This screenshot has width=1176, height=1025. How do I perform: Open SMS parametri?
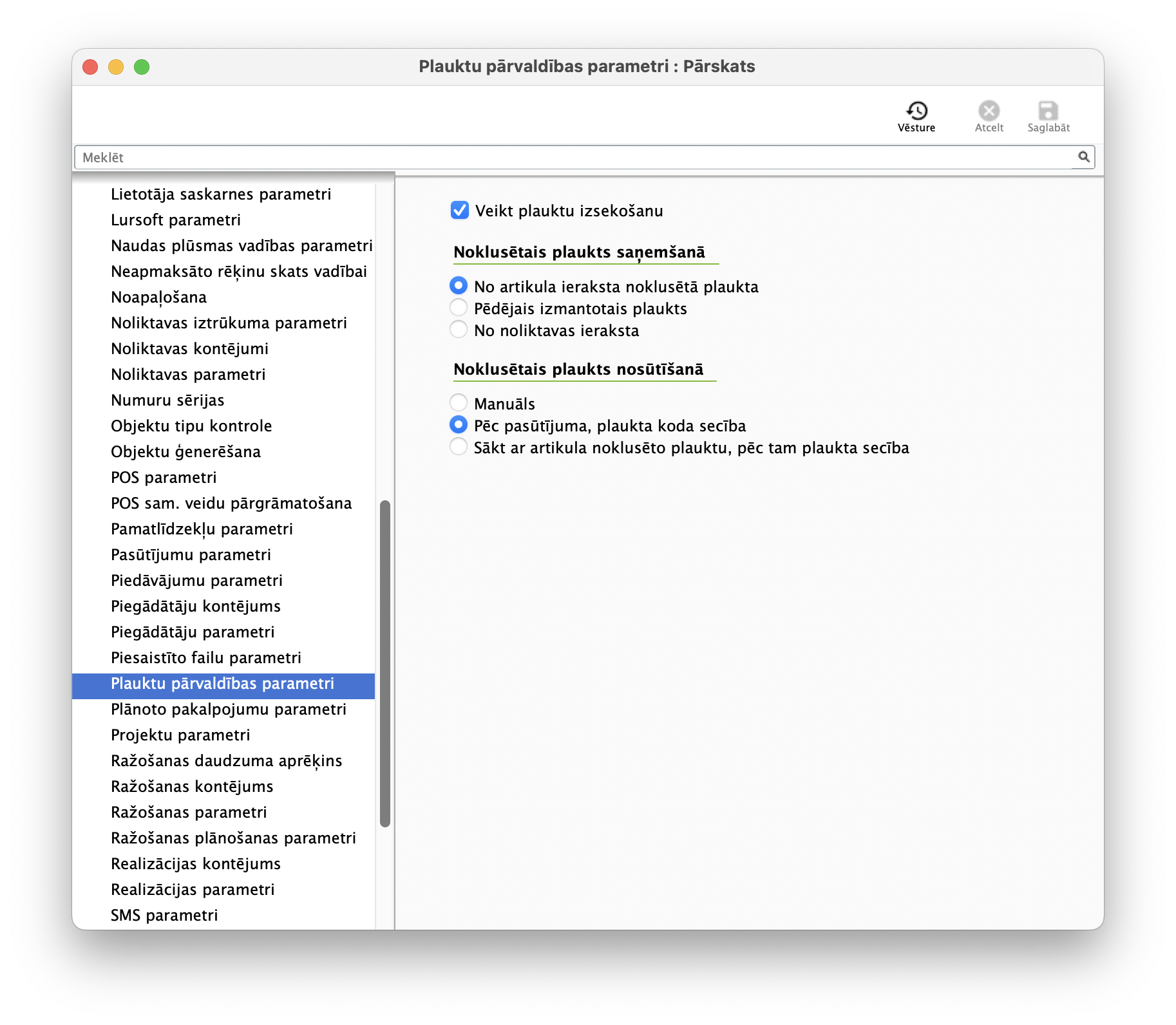[223, 915]
